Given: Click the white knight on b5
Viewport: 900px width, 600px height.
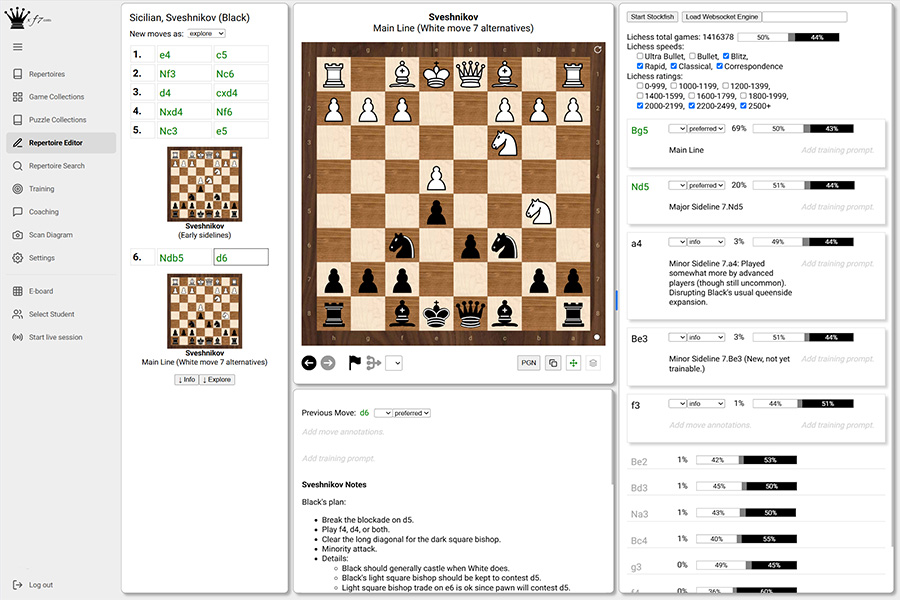Looking at the screenshot, I should [539, 211].
